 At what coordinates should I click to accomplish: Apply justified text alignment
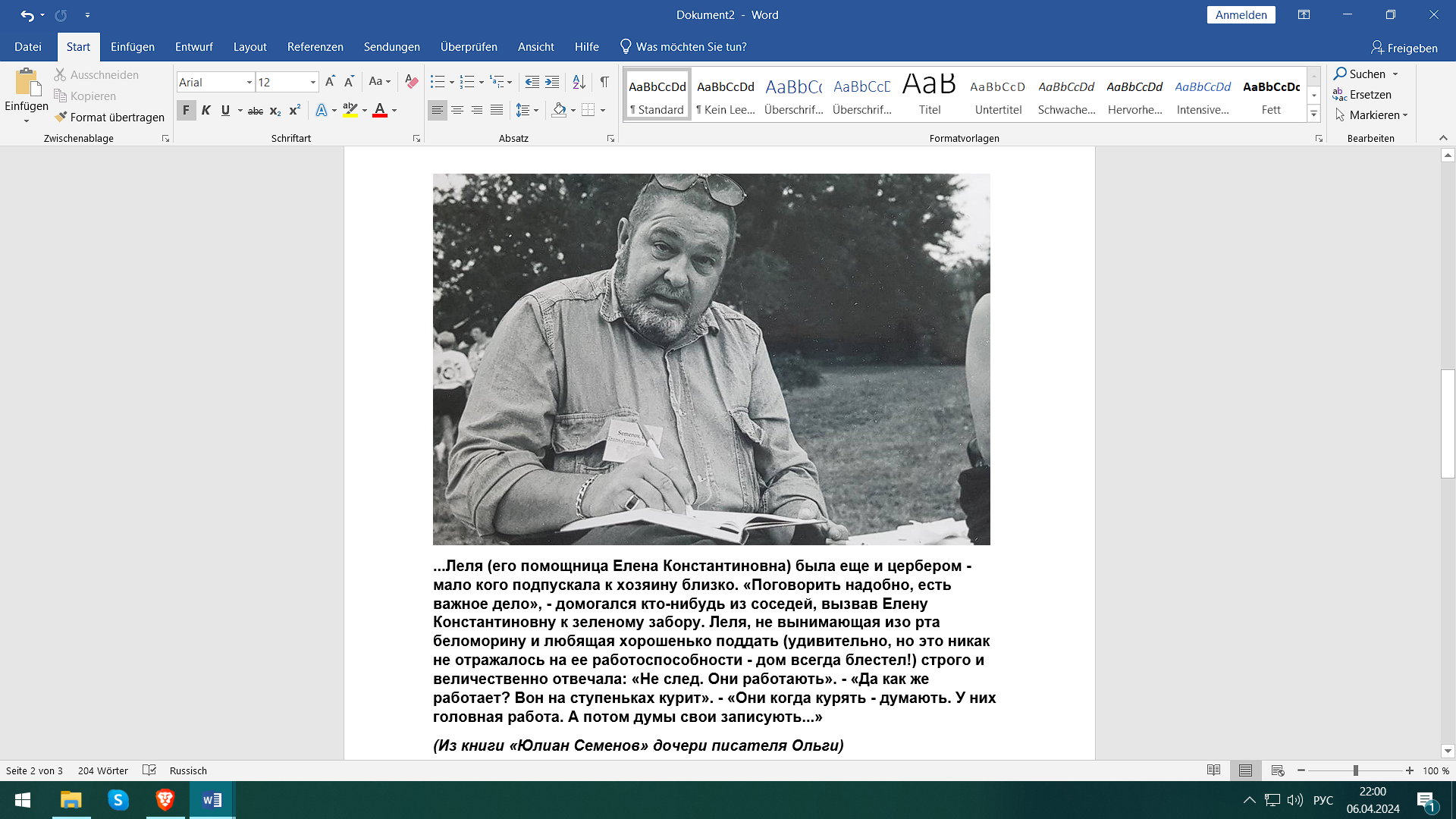(x=497, y=111)
